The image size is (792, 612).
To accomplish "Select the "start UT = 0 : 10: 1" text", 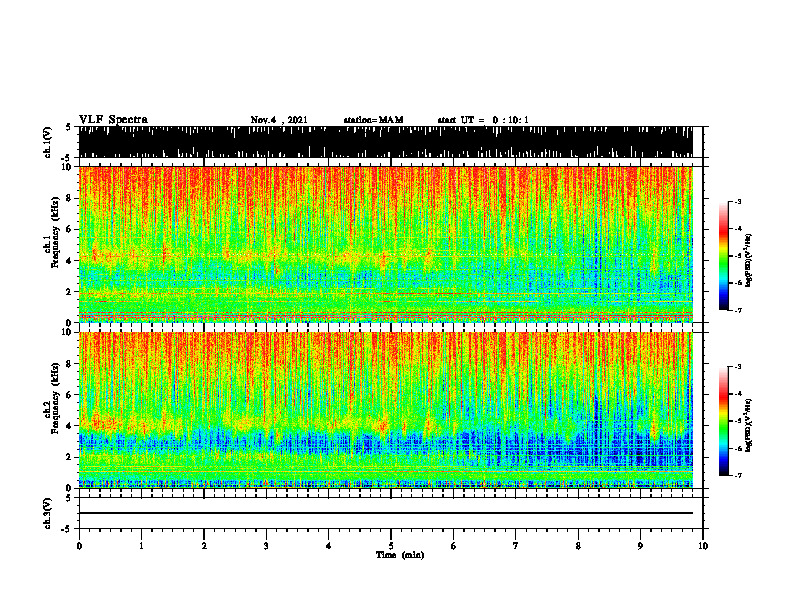I will pyautogui.click(x=483, y=120).
